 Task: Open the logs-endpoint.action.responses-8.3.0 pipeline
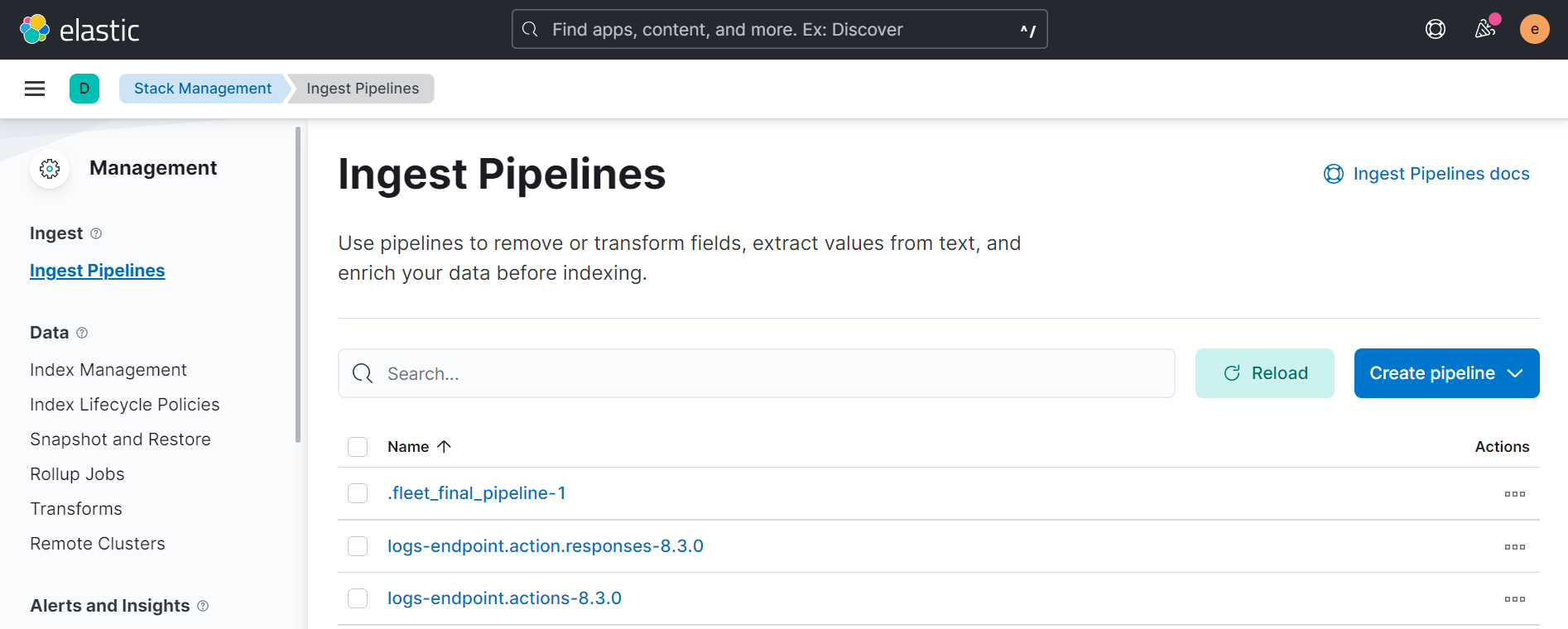546,546
